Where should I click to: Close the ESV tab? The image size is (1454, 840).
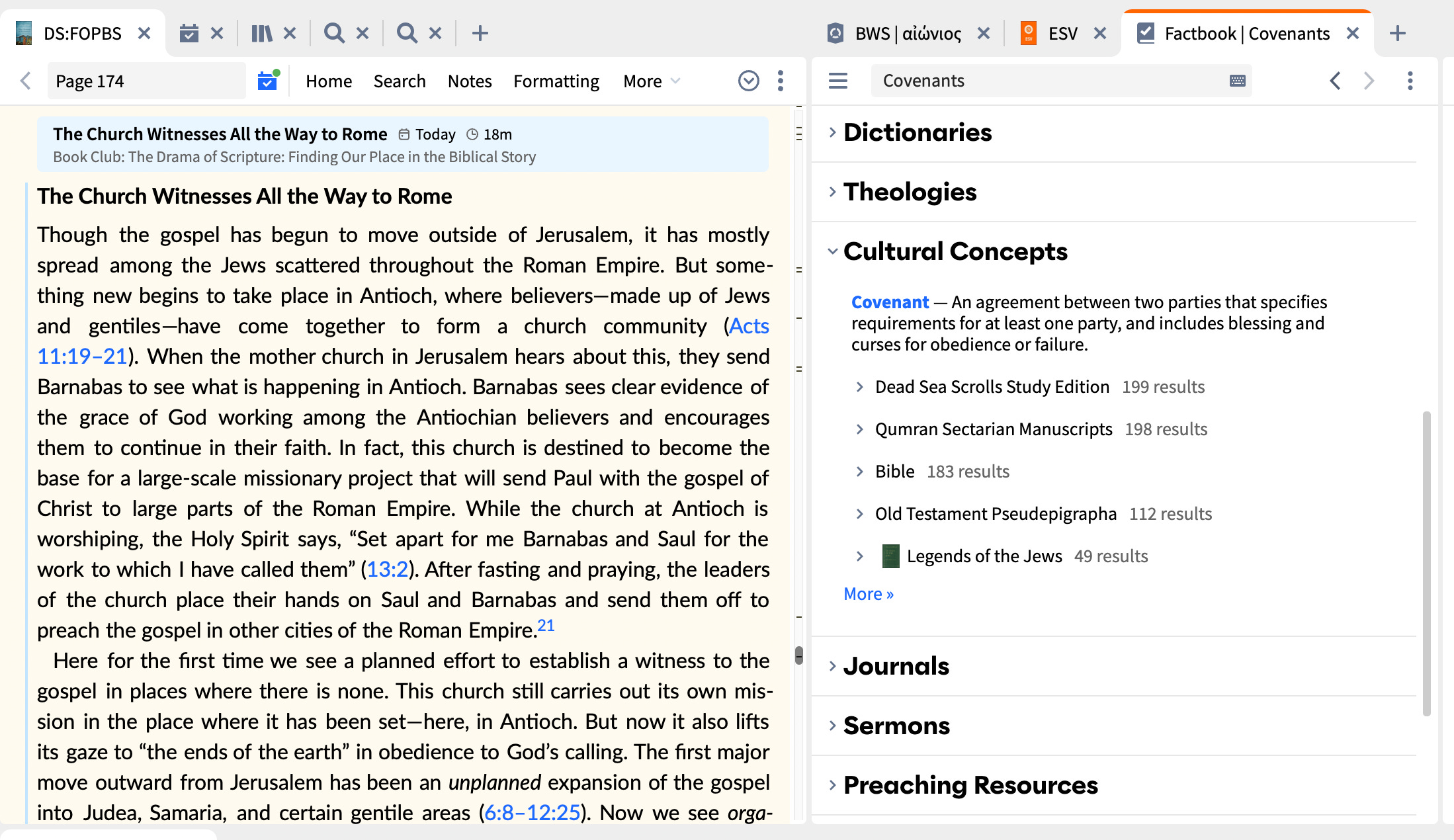[x=1100, y=33]
